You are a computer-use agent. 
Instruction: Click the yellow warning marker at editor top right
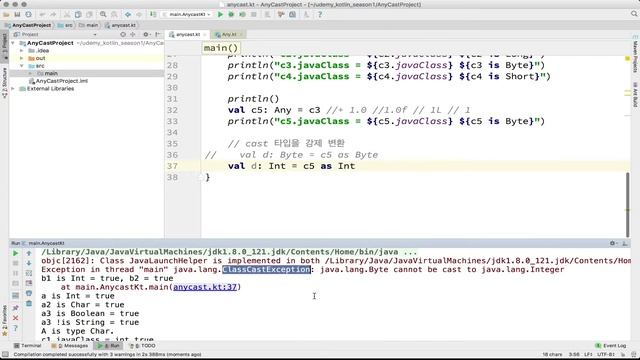point(628,59)
